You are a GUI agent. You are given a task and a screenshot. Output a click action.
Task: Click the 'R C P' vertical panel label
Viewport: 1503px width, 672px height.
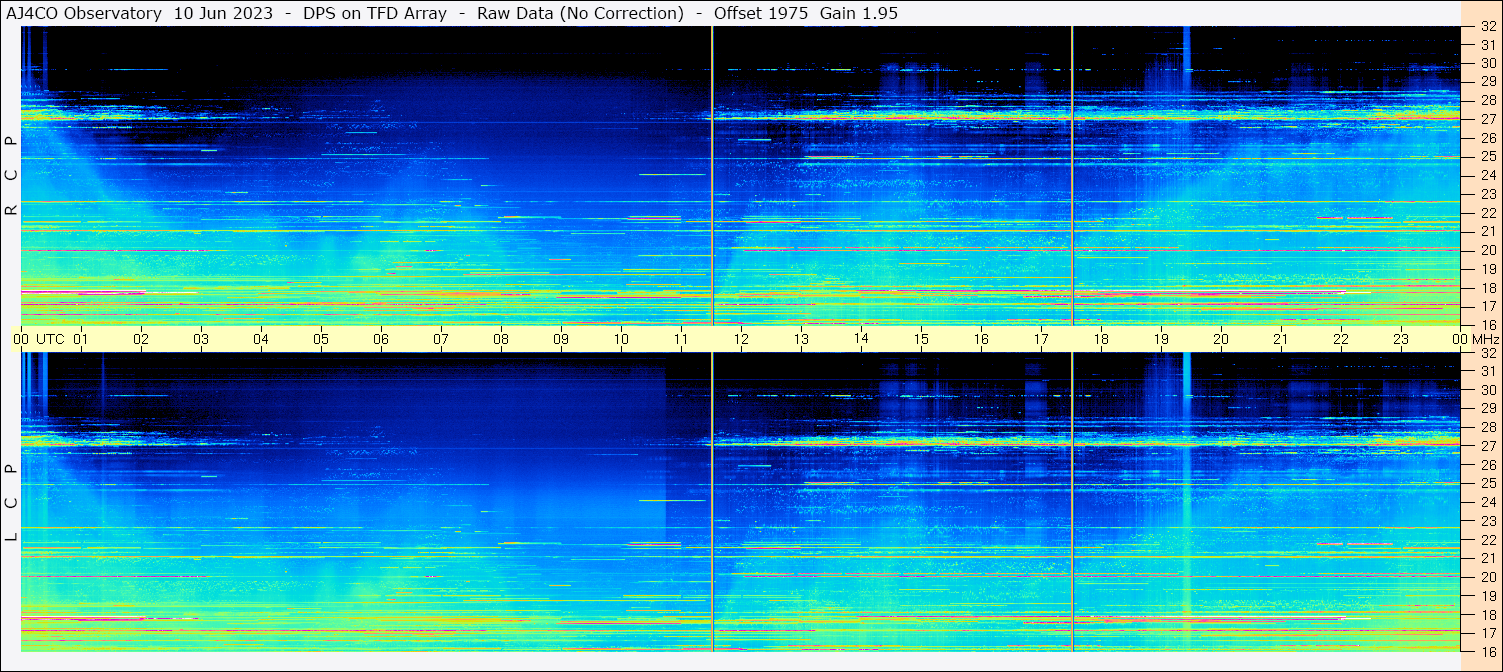pos(12,175)
